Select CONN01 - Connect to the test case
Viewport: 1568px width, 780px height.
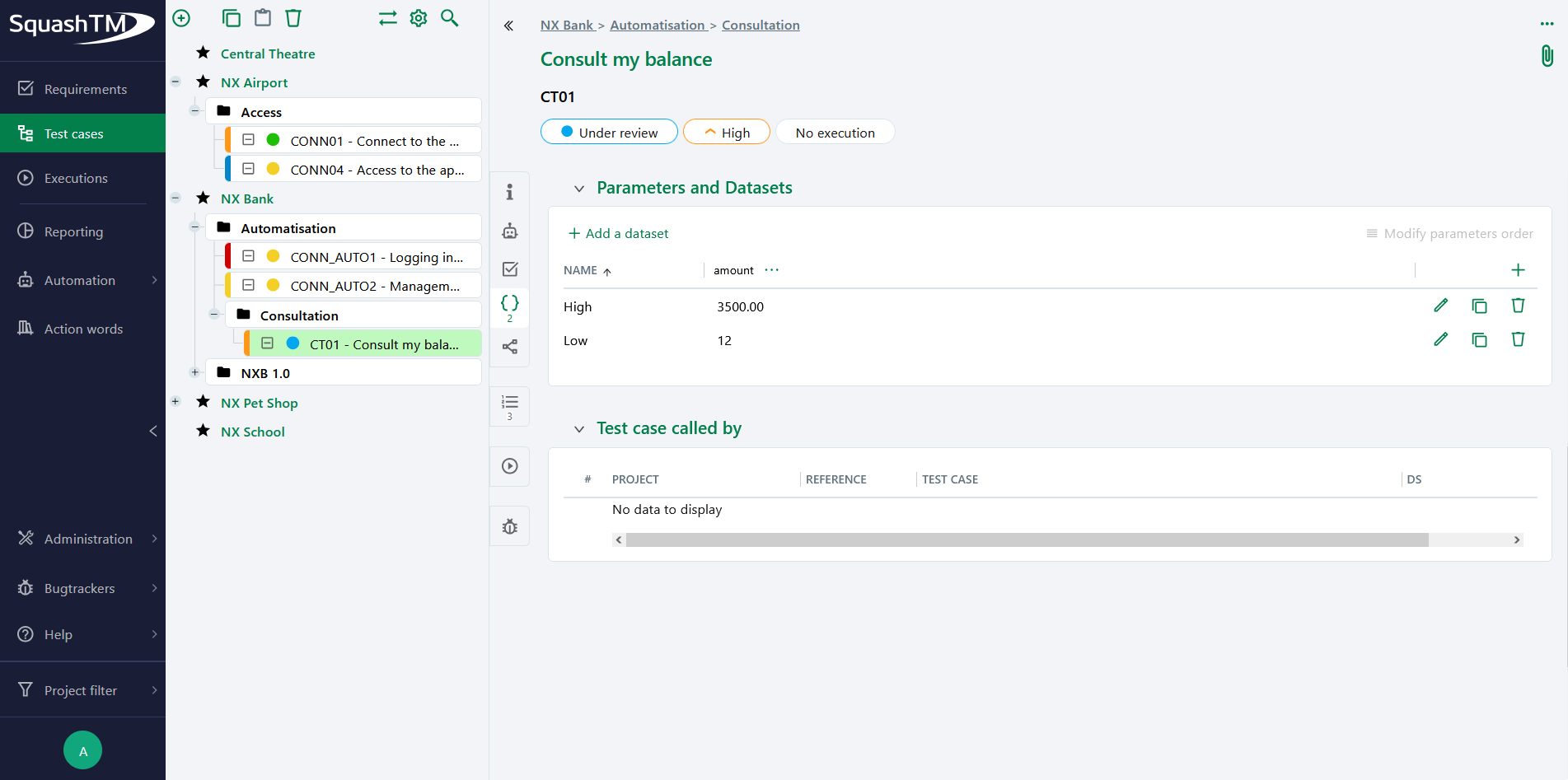click(x=353, y=141)
